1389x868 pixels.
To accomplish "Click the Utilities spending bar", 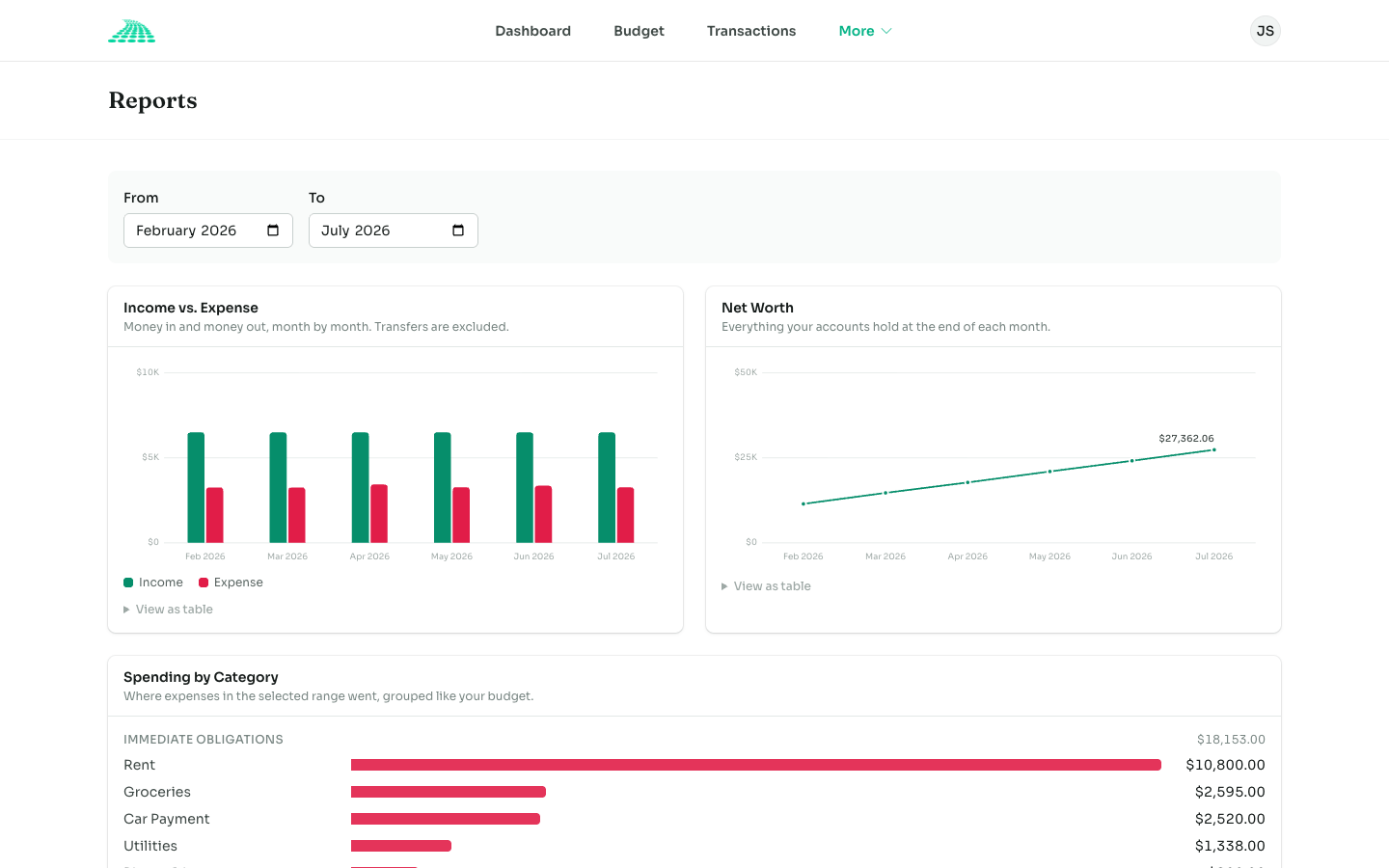I will pos(401,846).
